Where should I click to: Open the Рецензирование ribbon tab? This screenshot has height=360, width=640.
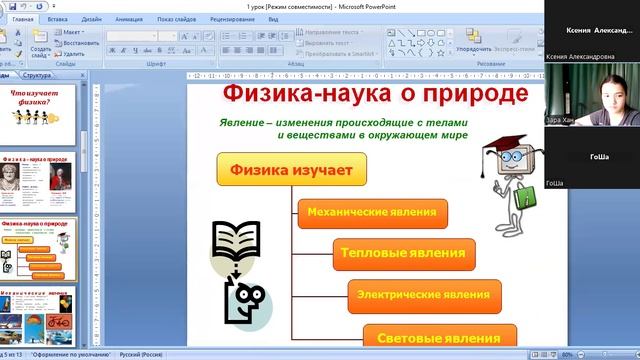click(x=232, y=19)
